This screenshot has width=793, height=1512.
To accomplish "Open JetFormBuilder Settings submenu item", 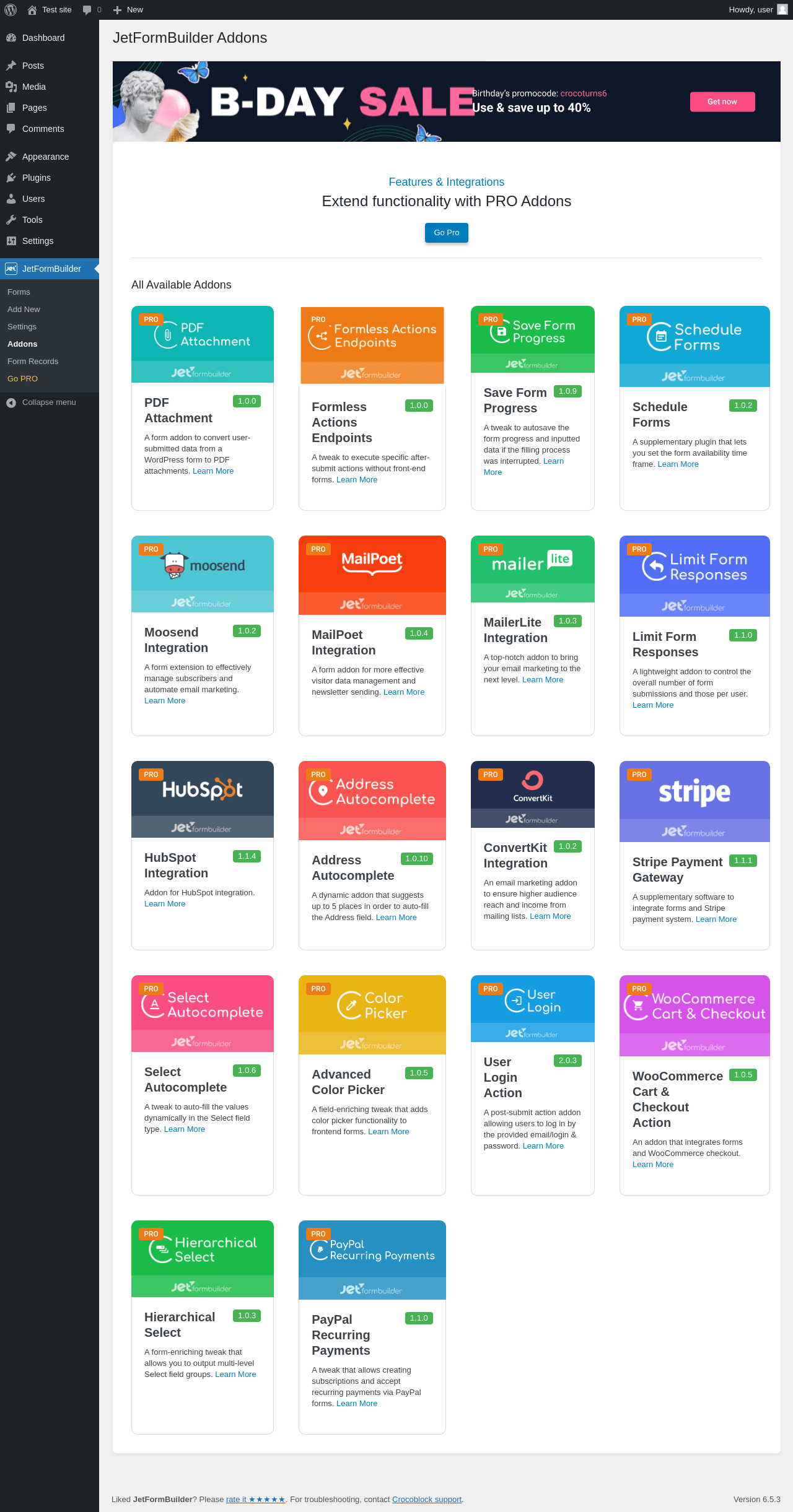I will (22, 327).
